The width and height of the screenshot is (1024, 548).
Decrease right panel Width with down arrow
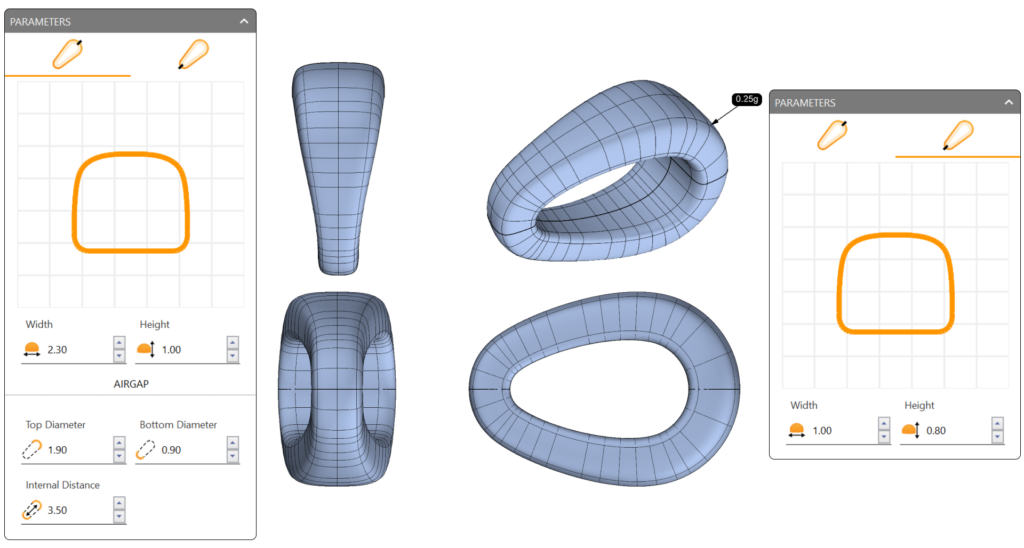(884, 436)
